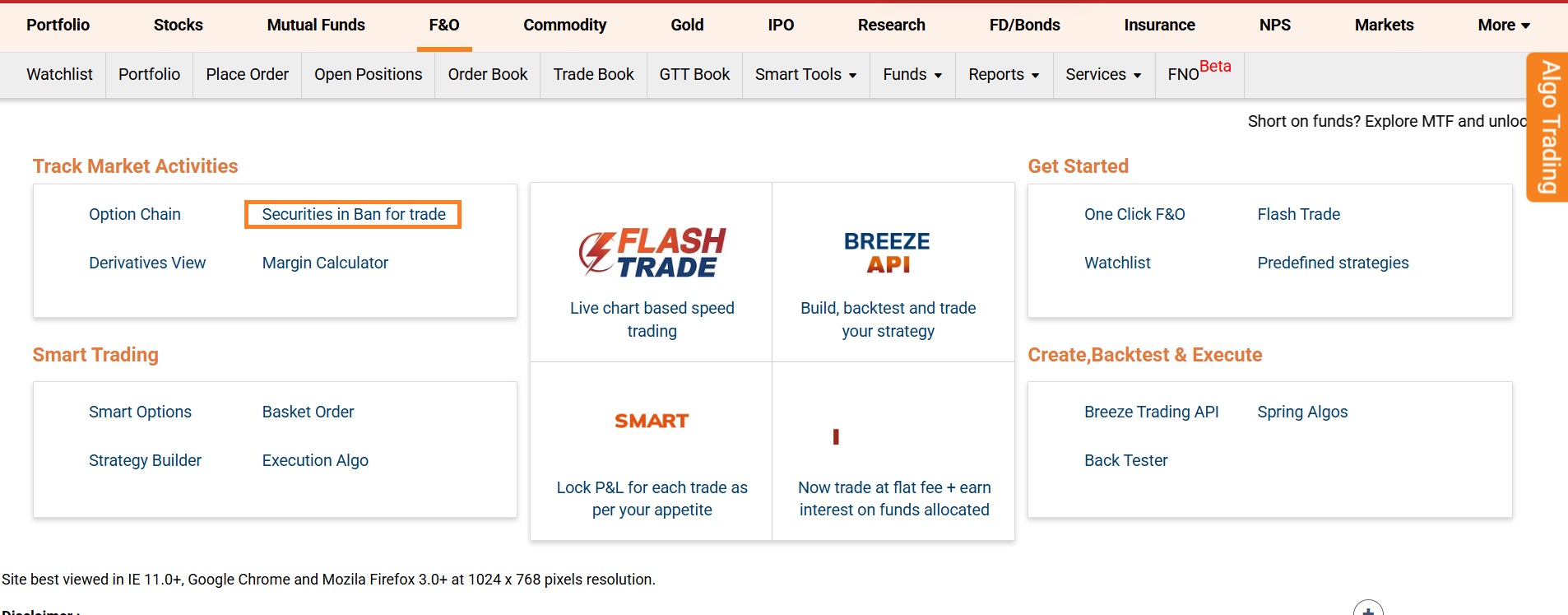The width and height of the screenshot is (1568, 615).
Task: Open Strategy Builder
Action: click(145, 461)
